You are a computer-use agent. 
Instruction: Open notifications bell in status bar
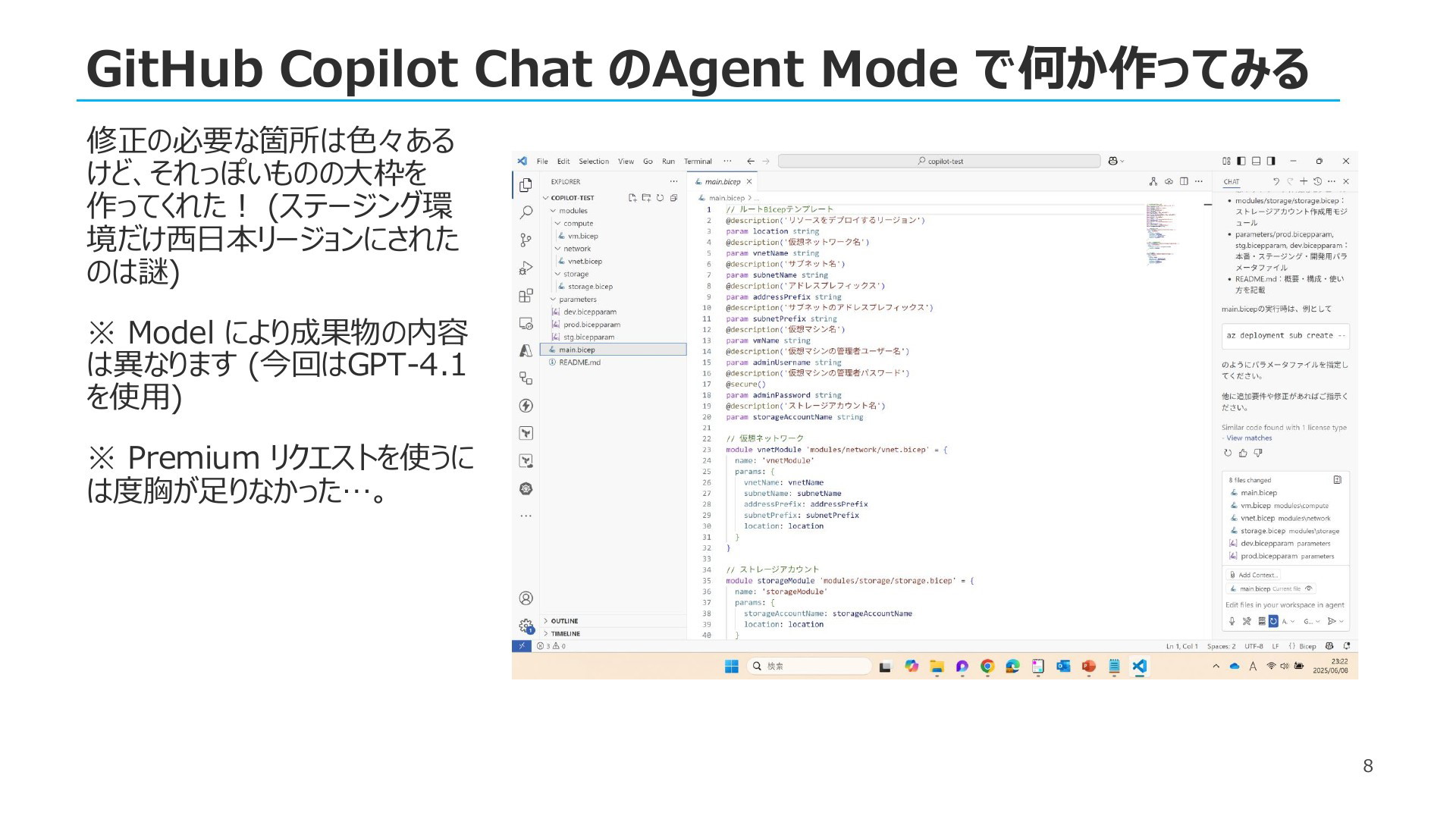(1347, 646)
